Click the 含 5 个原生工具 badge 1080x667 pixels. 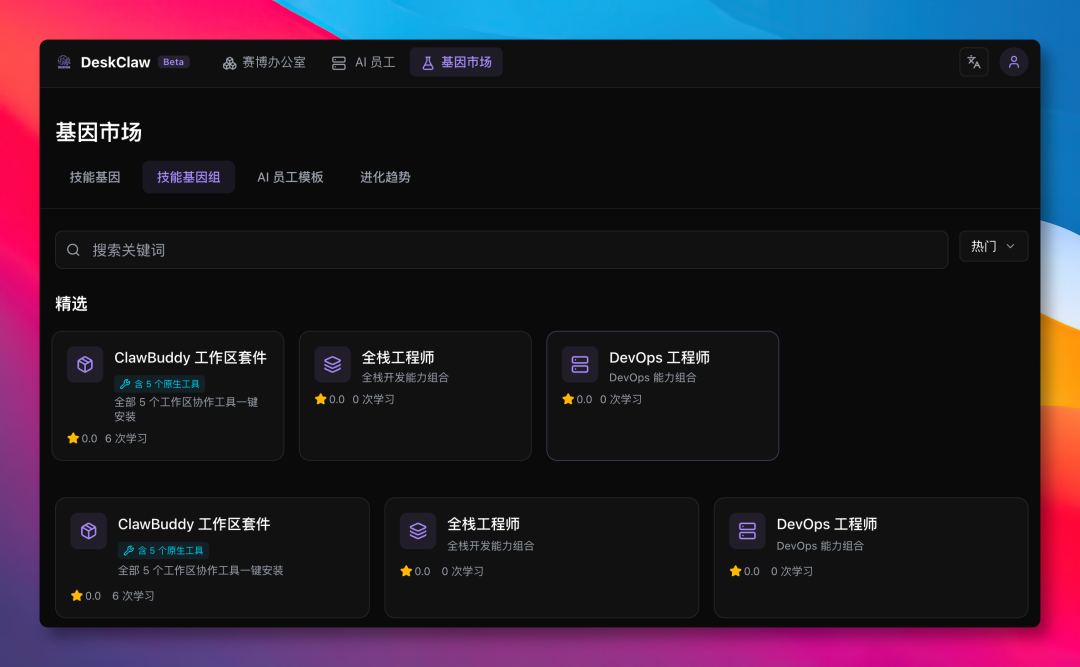click(158, 383)
